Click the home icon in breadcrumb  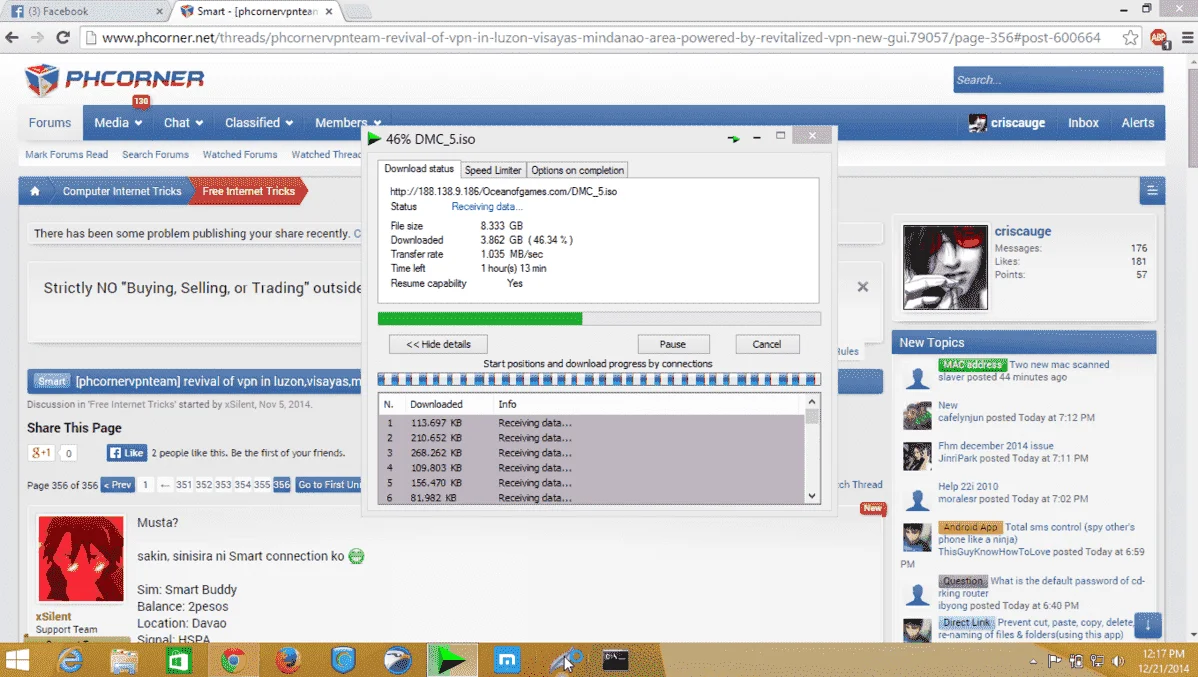34,191
